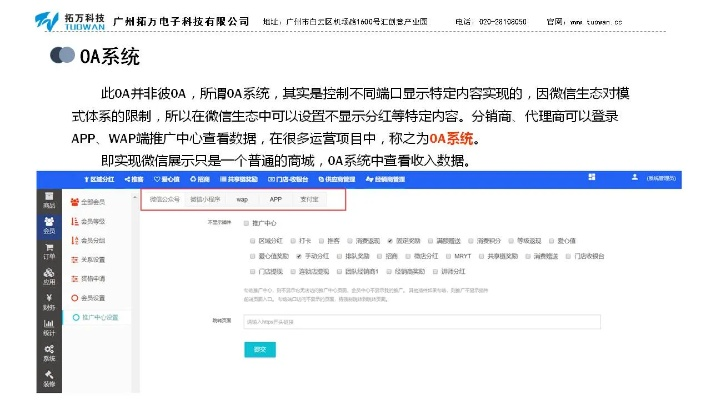Open 门店-收银台 in top navigation
Screen dimensions: 711x400
pos(285,178)
